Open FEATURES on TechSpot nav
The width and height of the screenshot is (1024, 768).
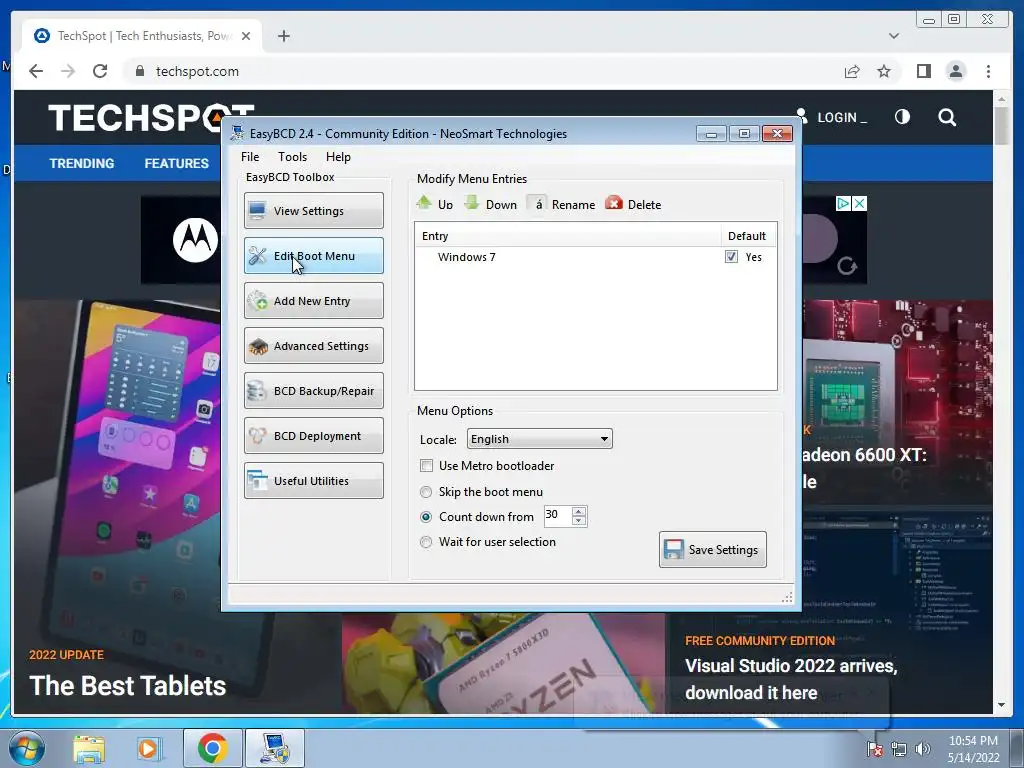click(x=176, y=163)
